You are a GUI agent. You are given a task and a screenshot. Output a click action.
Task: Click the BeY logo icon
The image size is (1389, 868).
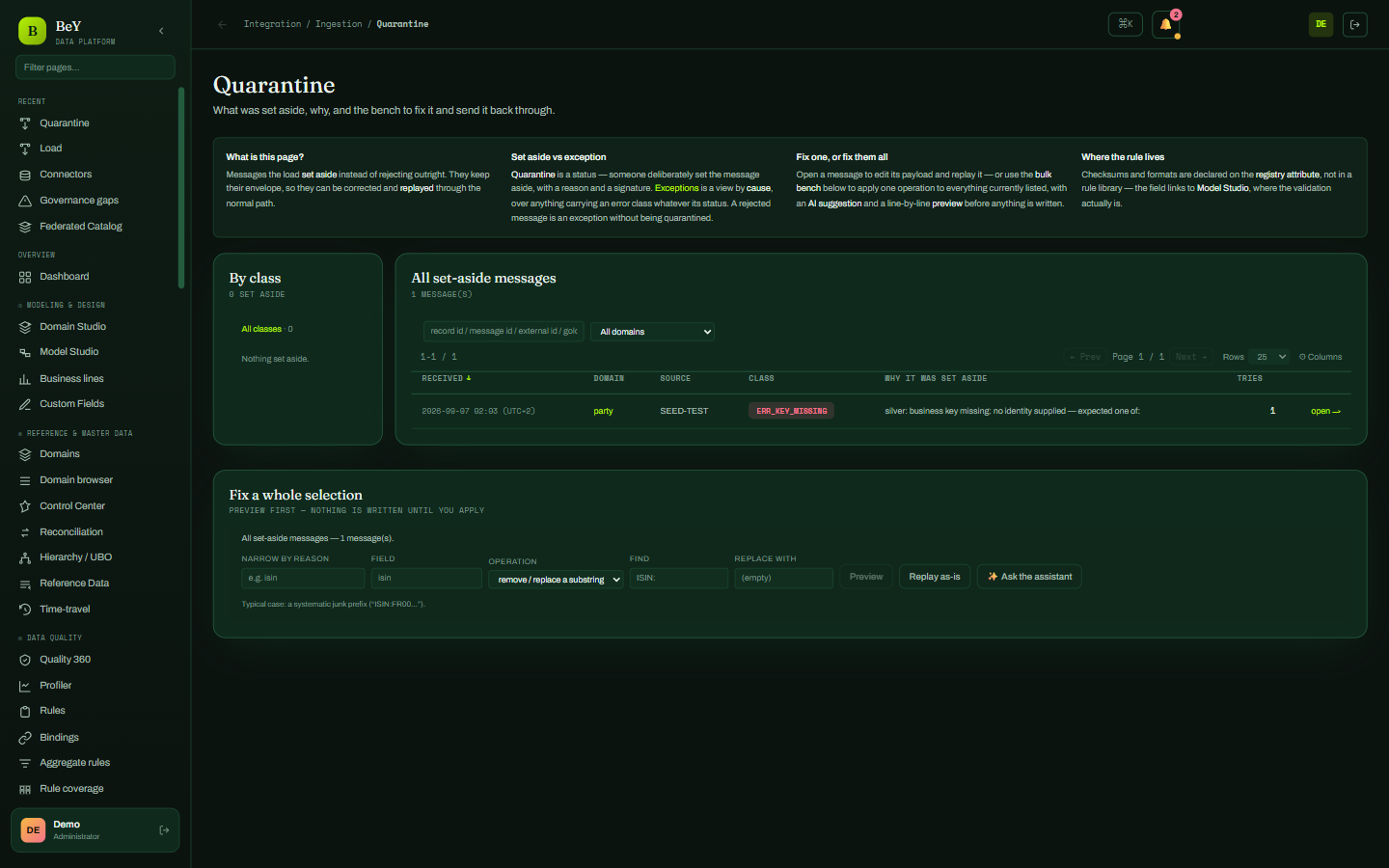[32, 31]
